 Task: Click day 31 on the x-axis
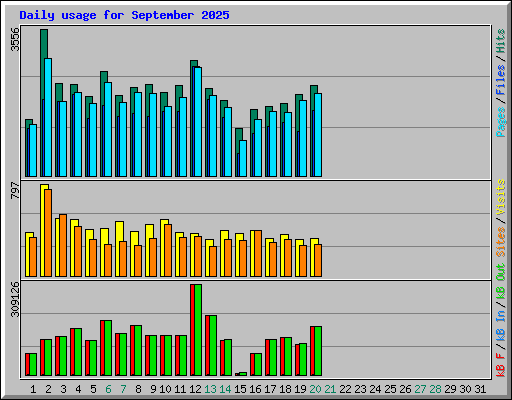480,389
